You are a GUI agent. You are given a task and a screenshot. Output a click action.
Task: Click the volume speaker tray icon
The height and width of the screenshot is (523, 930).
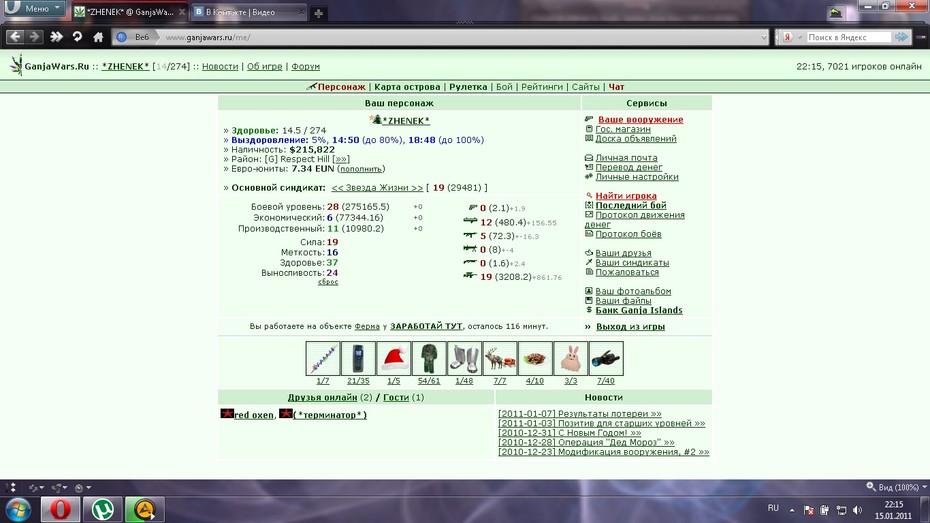pos(857,510)
